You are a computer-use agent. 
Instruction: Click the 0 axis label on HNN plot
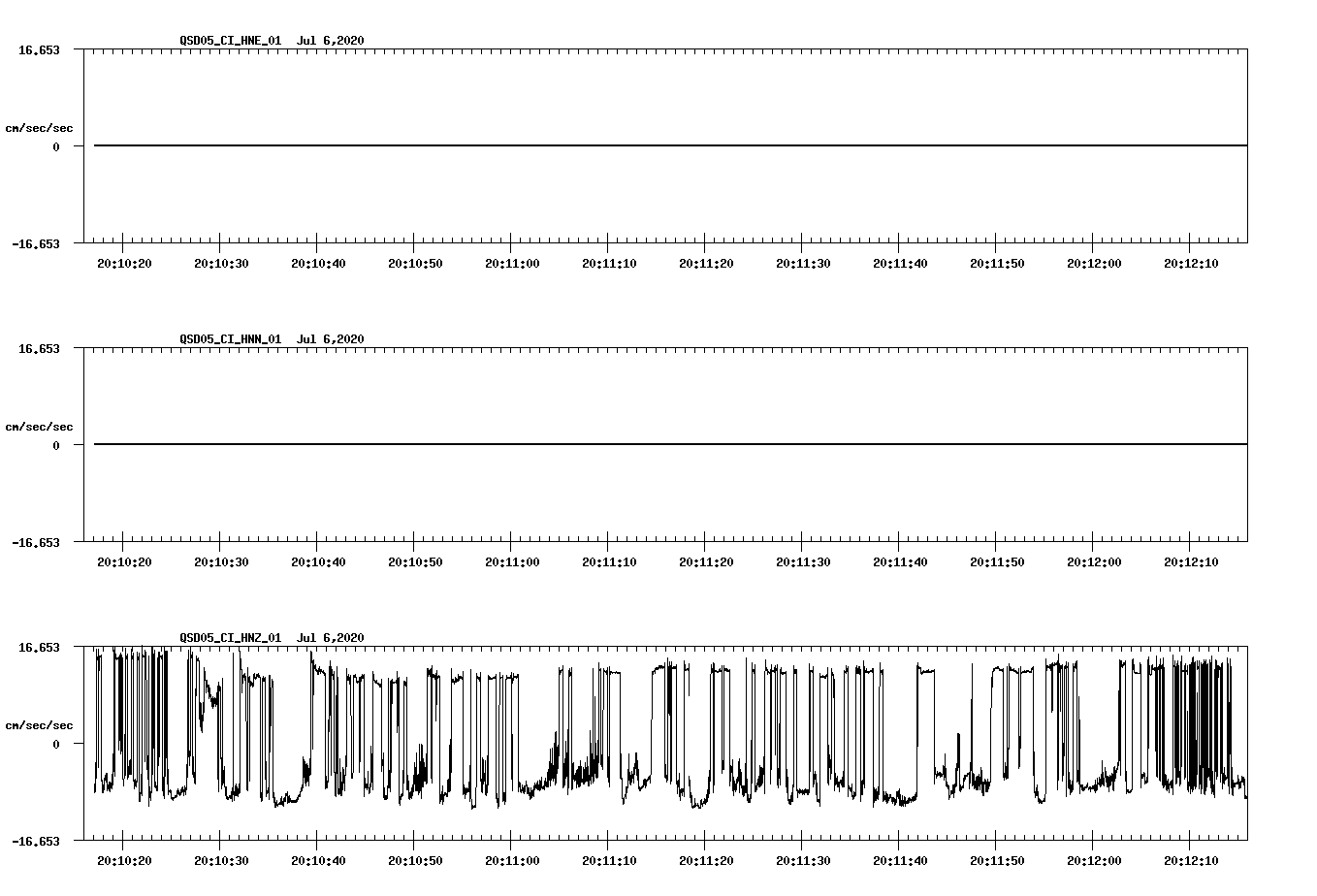[56, 445]
